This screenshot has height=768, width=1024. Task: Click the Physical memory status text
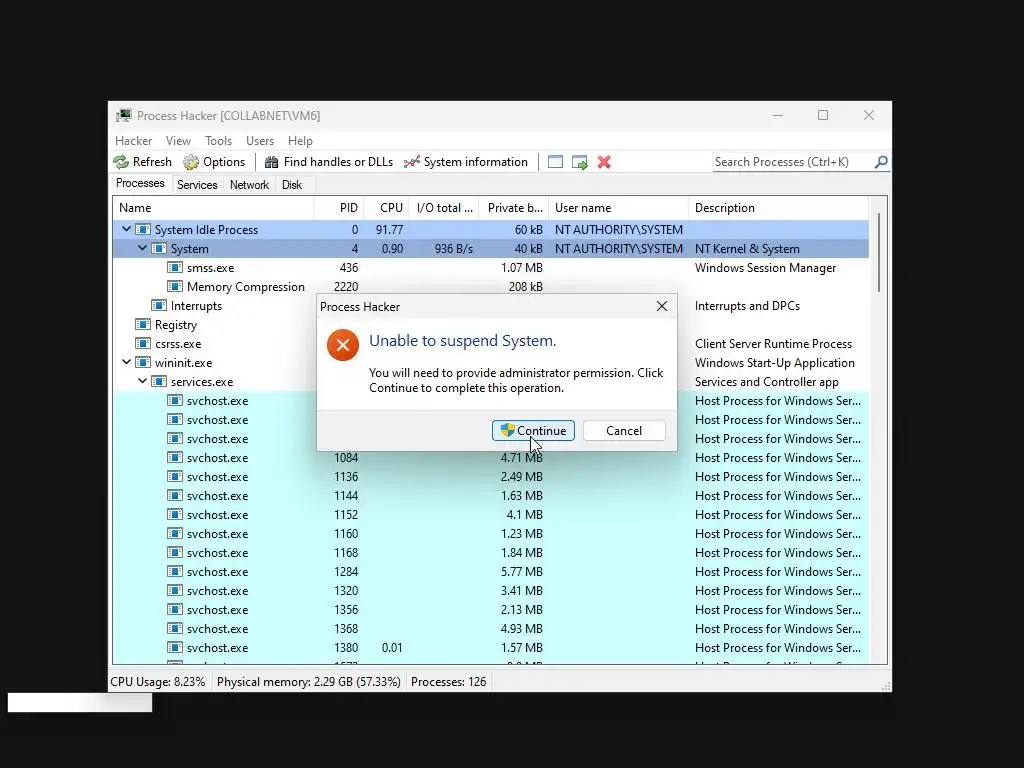point(308,682)
